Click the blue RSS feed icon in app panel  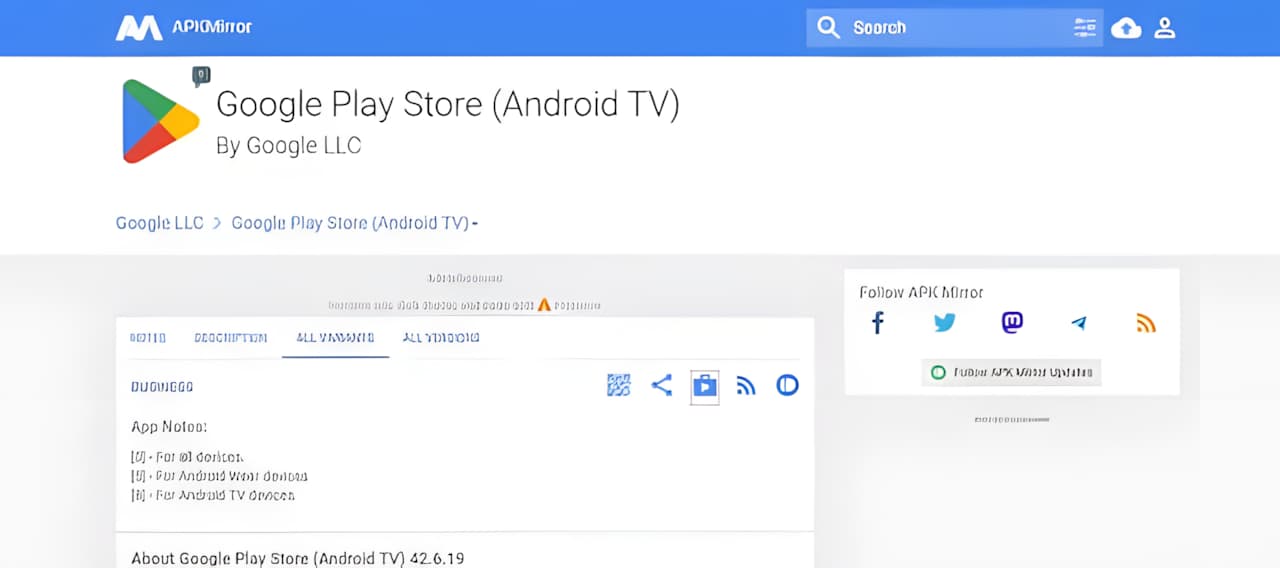point(746,386)
